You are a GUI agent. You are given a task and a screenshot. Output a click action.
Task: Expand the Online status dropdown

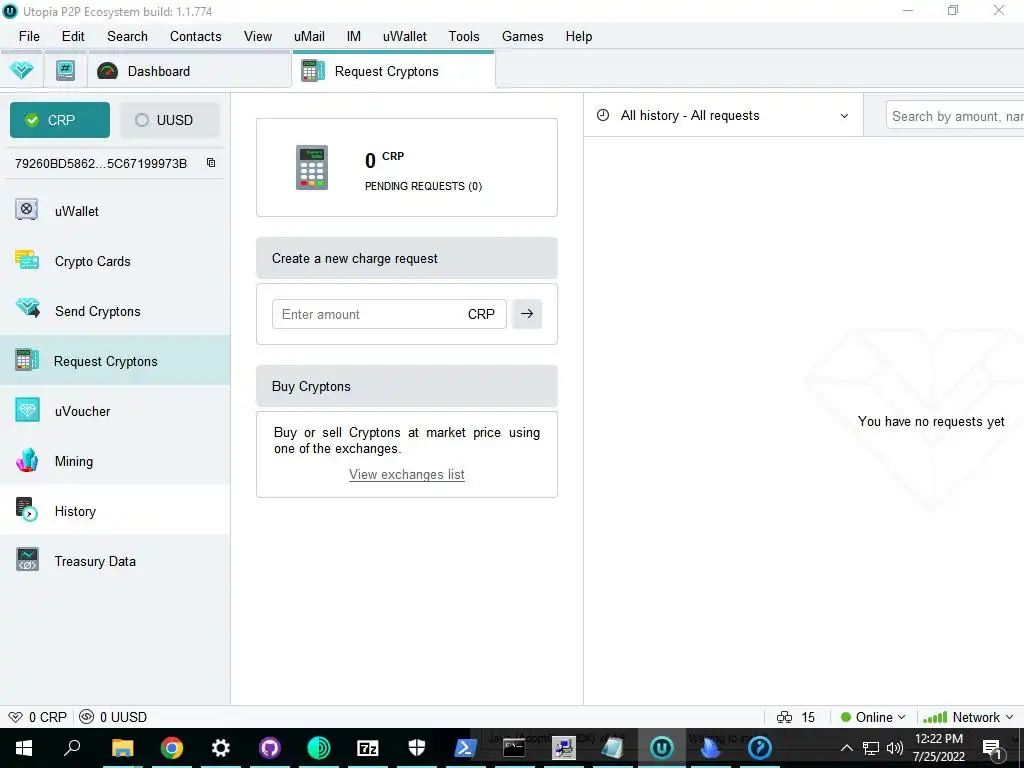pos(873,717)
